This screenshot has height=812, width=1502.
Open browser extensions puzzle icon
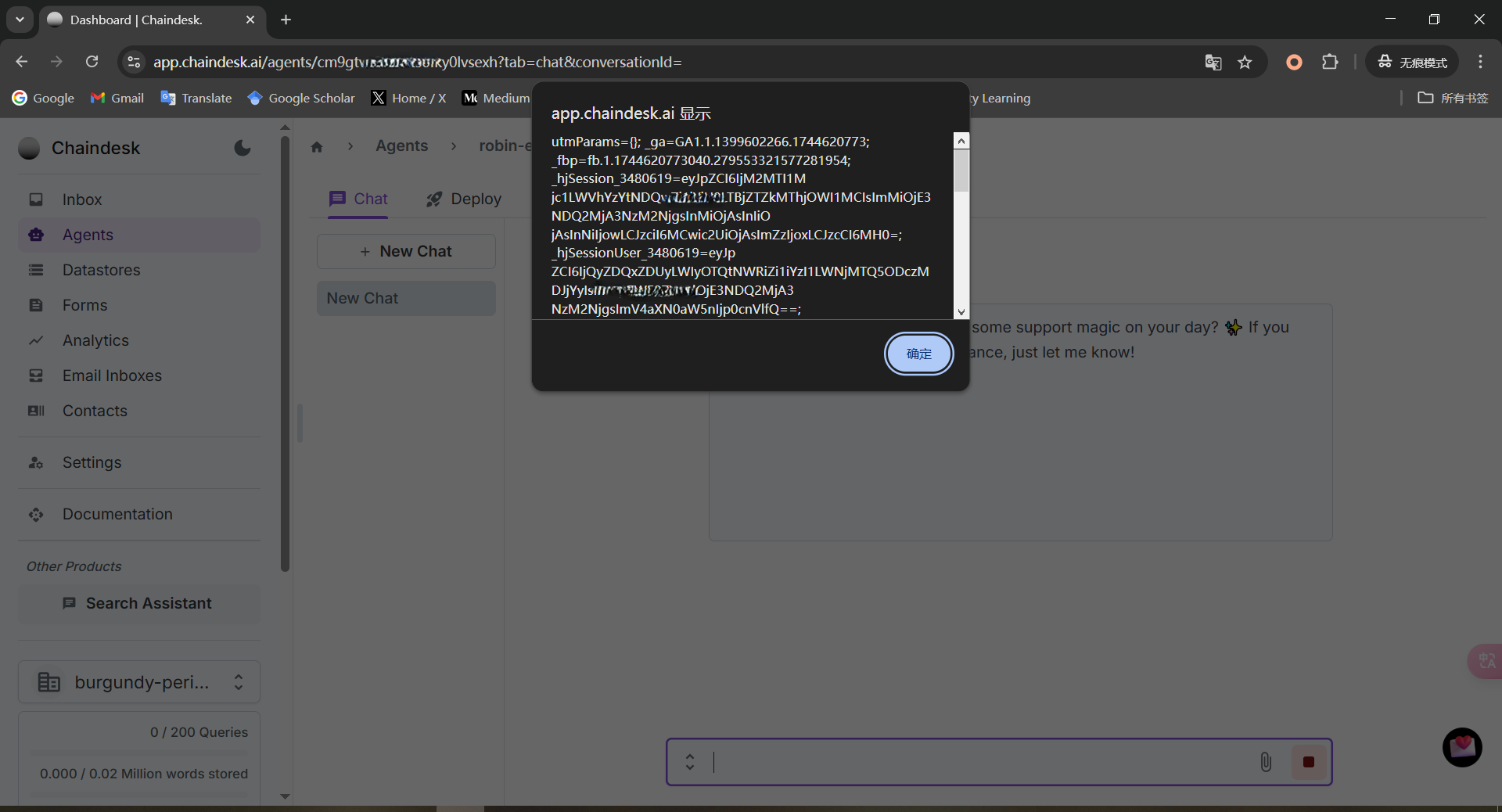[x=1330, y=62]
